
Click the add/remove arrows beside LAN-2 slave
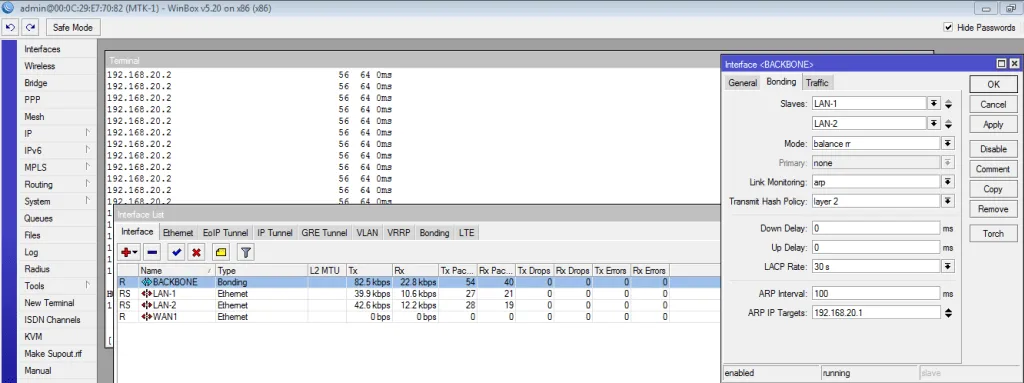pos(948,124)
